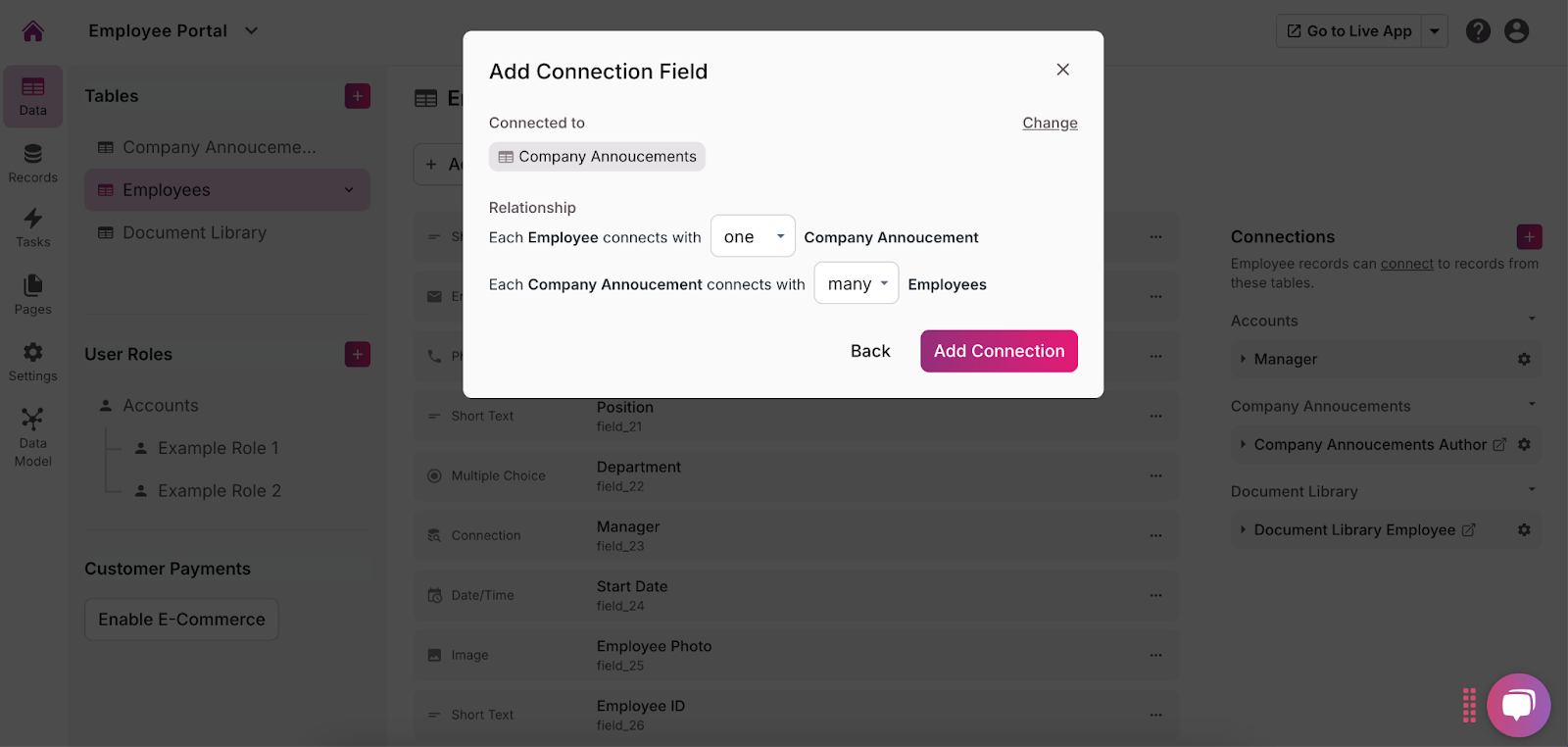
Task: Open the 'one' relationship dropdown
Action: tap(753, 236)
